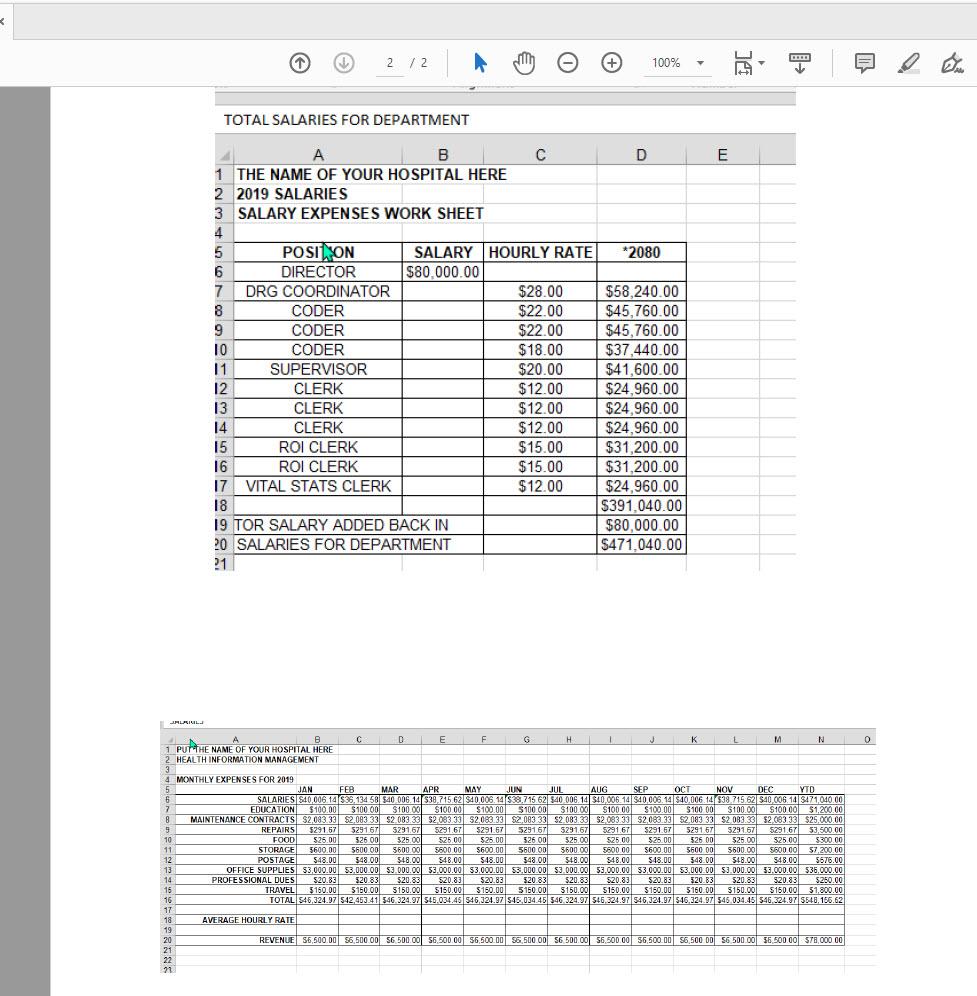
Task: Click the DIRECTOR salary $80,000.00 cell
Action: coord(442,272)
